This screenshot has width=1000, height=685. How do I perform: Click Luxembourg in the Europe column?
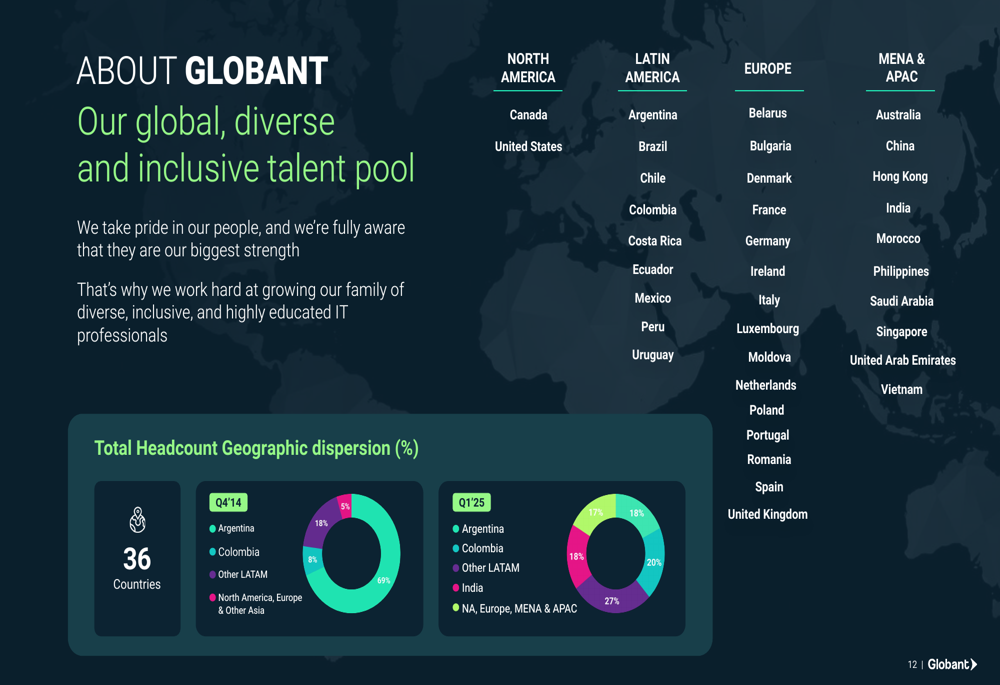[768, 328]
